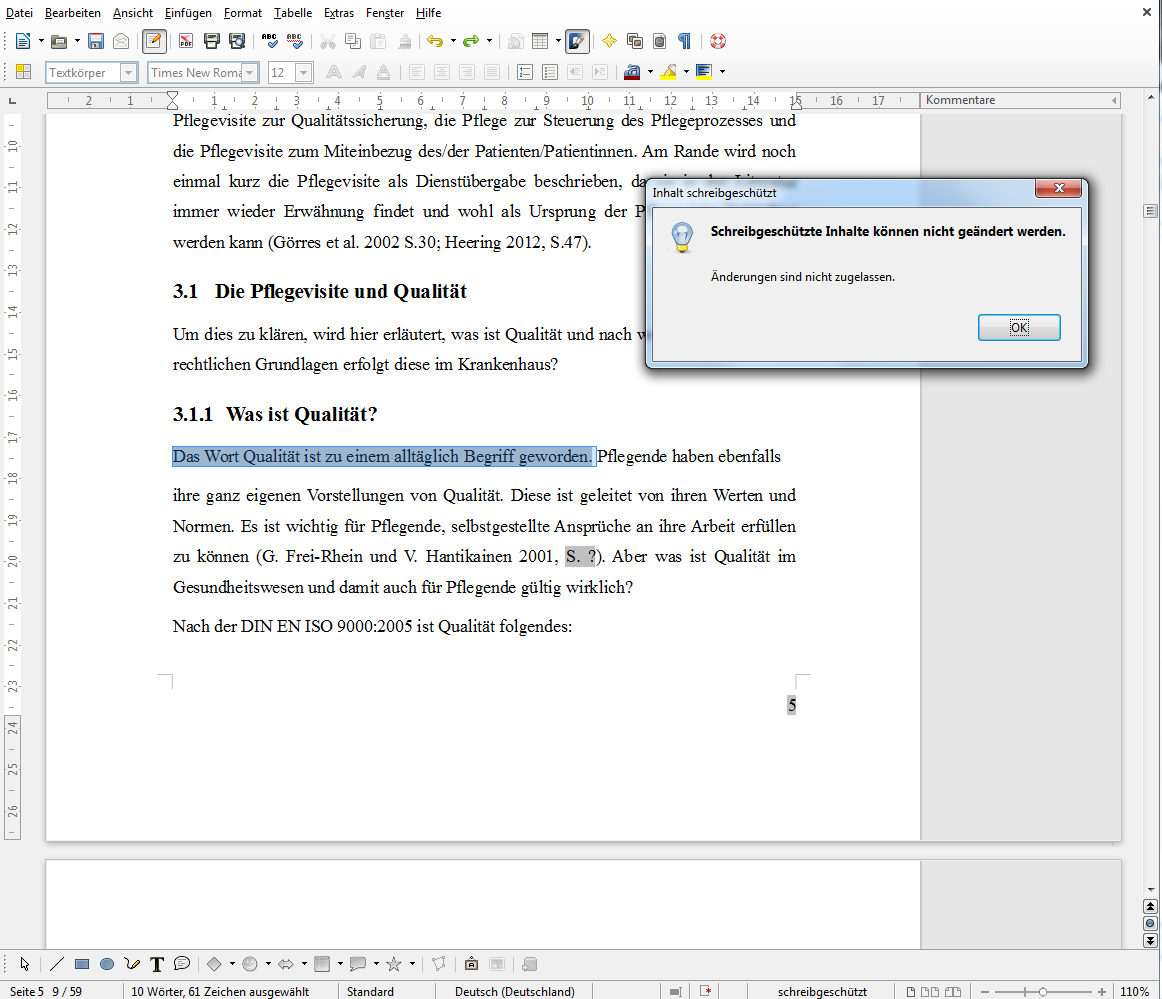
Task: Export directly as PDF
Action: (x=186, y=41)
